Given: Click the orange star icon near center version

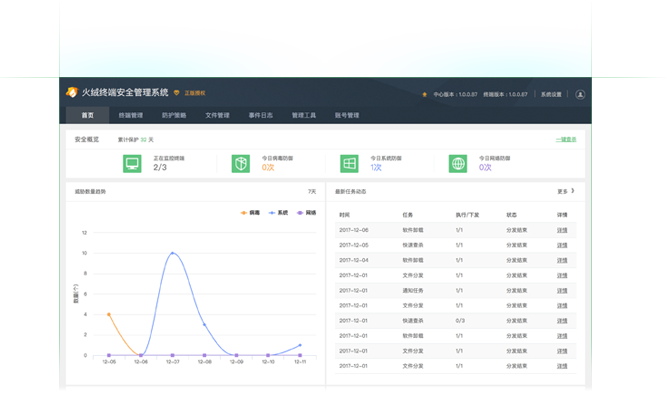Looking at the screenshot, I should 424,94.
